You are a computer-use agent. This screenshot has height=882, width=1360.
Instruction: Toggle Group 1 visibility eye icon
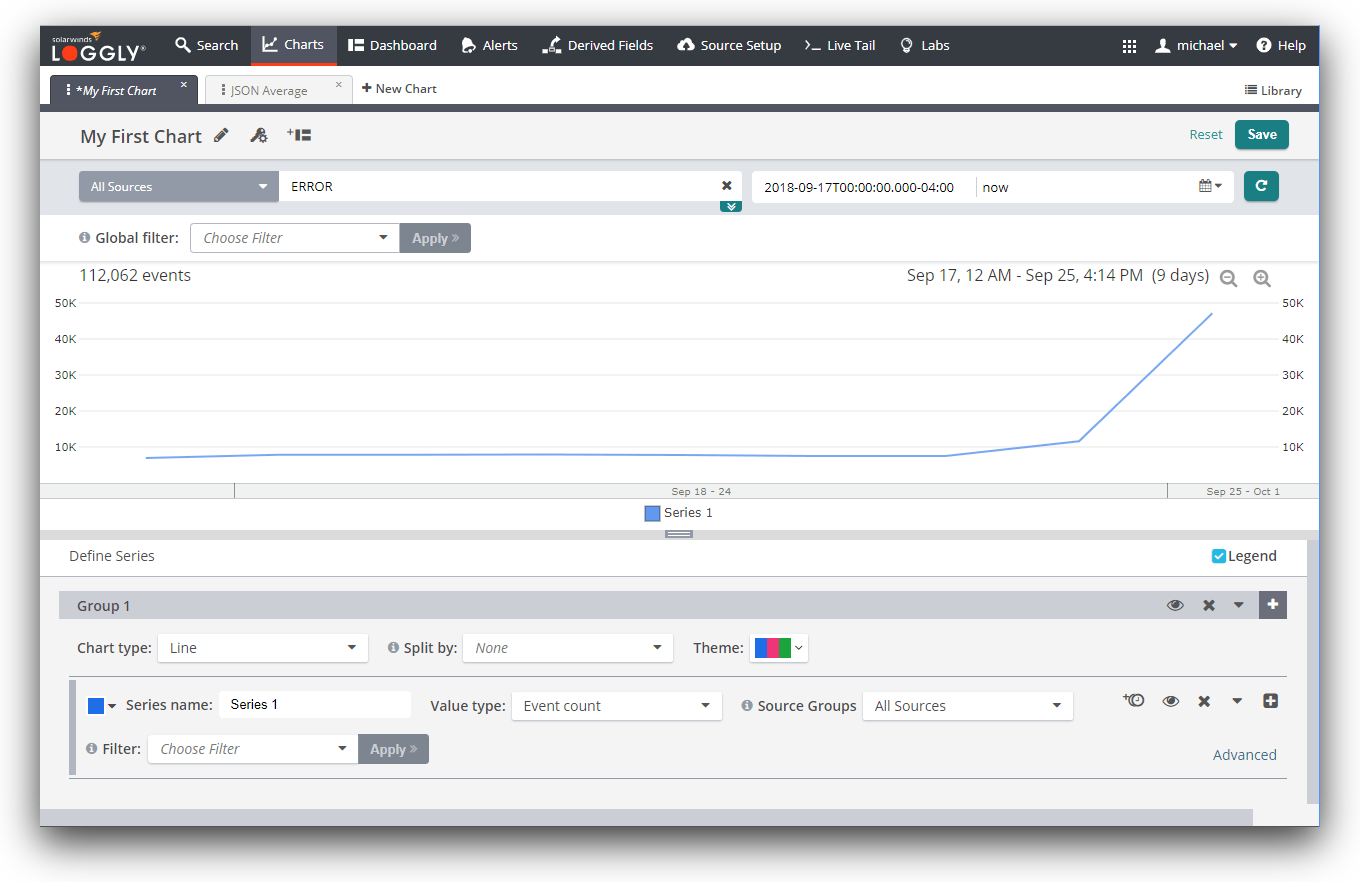pyautogui.click(x=1175, y=605)
